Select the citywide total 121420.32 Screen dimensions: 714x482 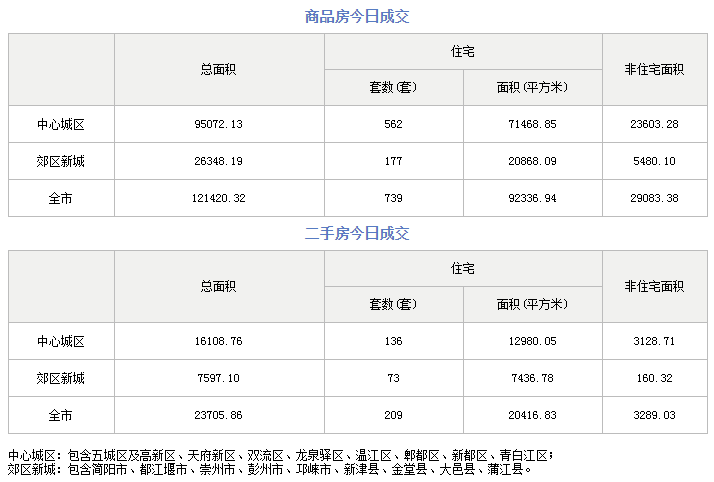click(x=219, y=198)
